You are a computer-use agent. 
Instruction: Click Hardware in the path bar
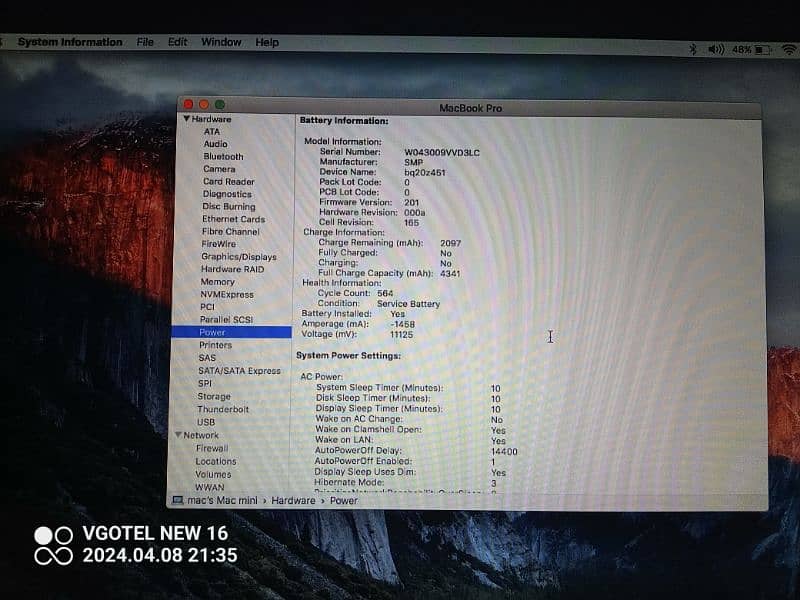pos(293,501)
